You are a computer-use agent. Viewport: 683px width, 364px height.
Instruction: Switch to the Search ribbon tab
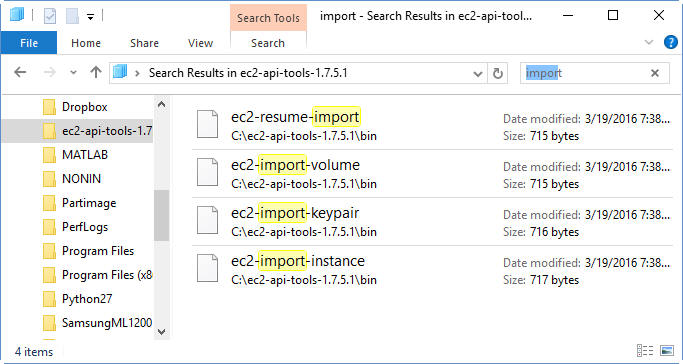[268, 43]
